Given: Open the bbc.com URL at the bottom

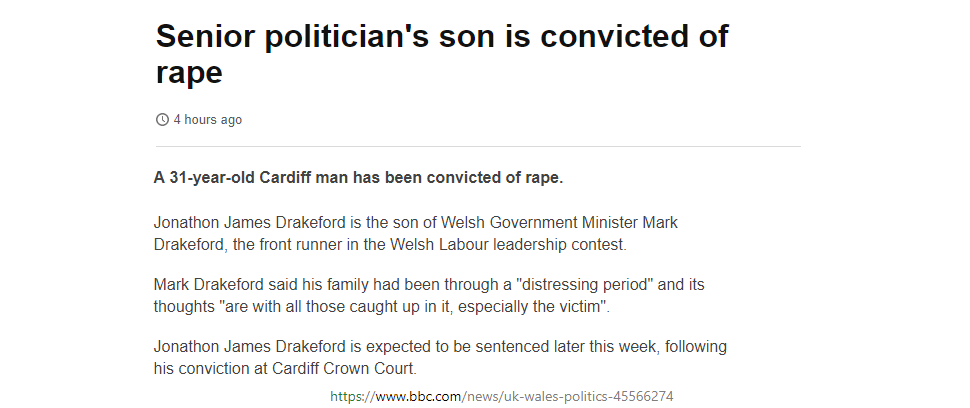Looking at the screenshot, I should [x=502, y=396].
